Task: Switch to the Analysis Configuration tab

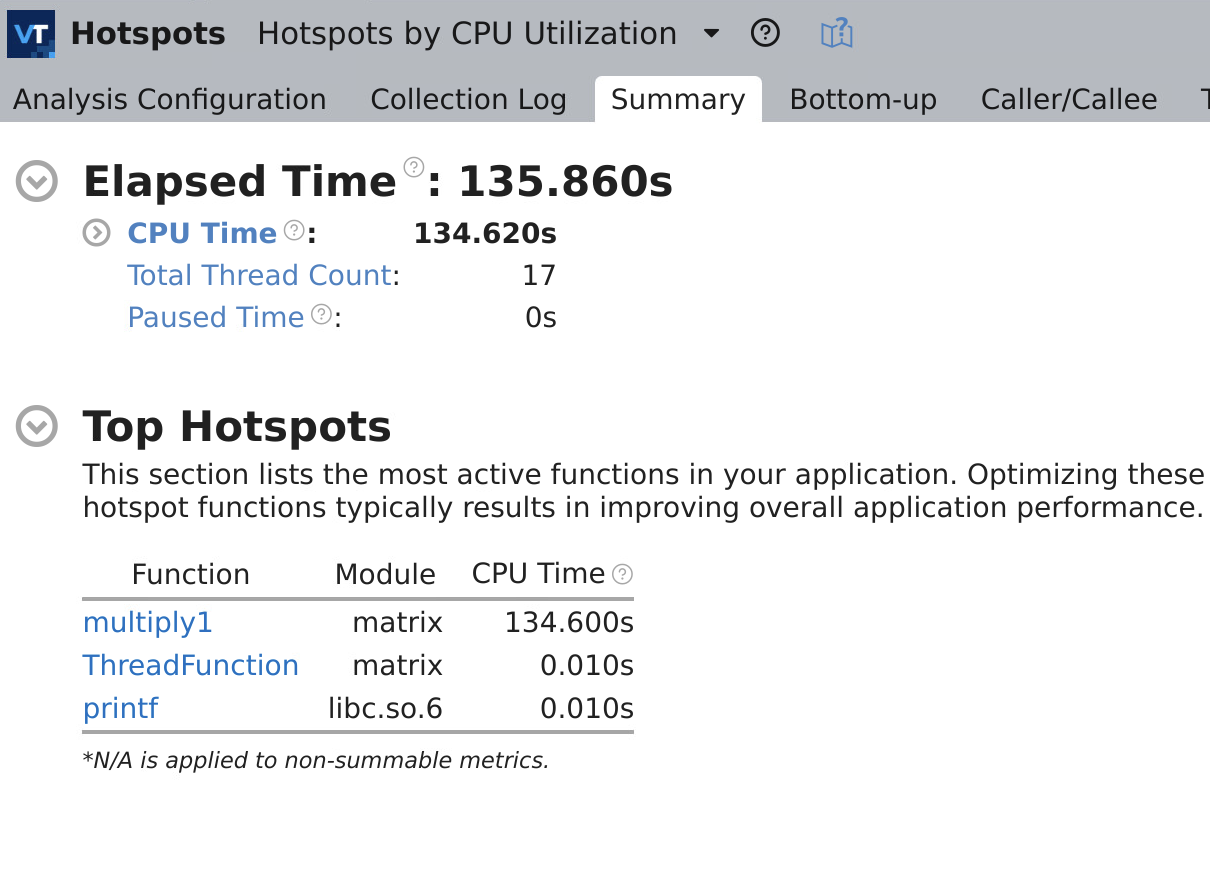Action: [169, 100]
